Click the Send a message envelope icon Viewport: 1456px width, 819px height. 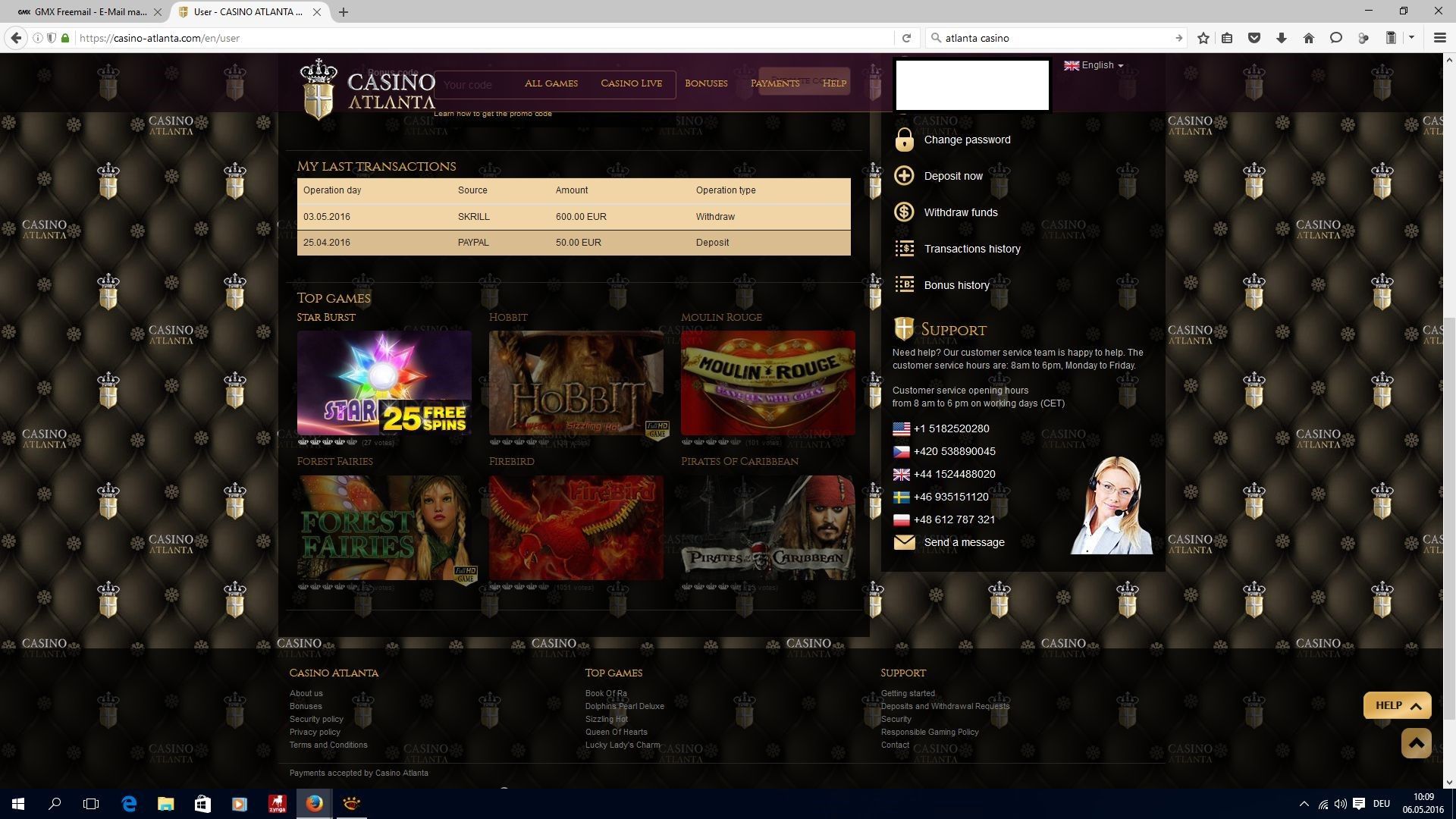point(904,542)
